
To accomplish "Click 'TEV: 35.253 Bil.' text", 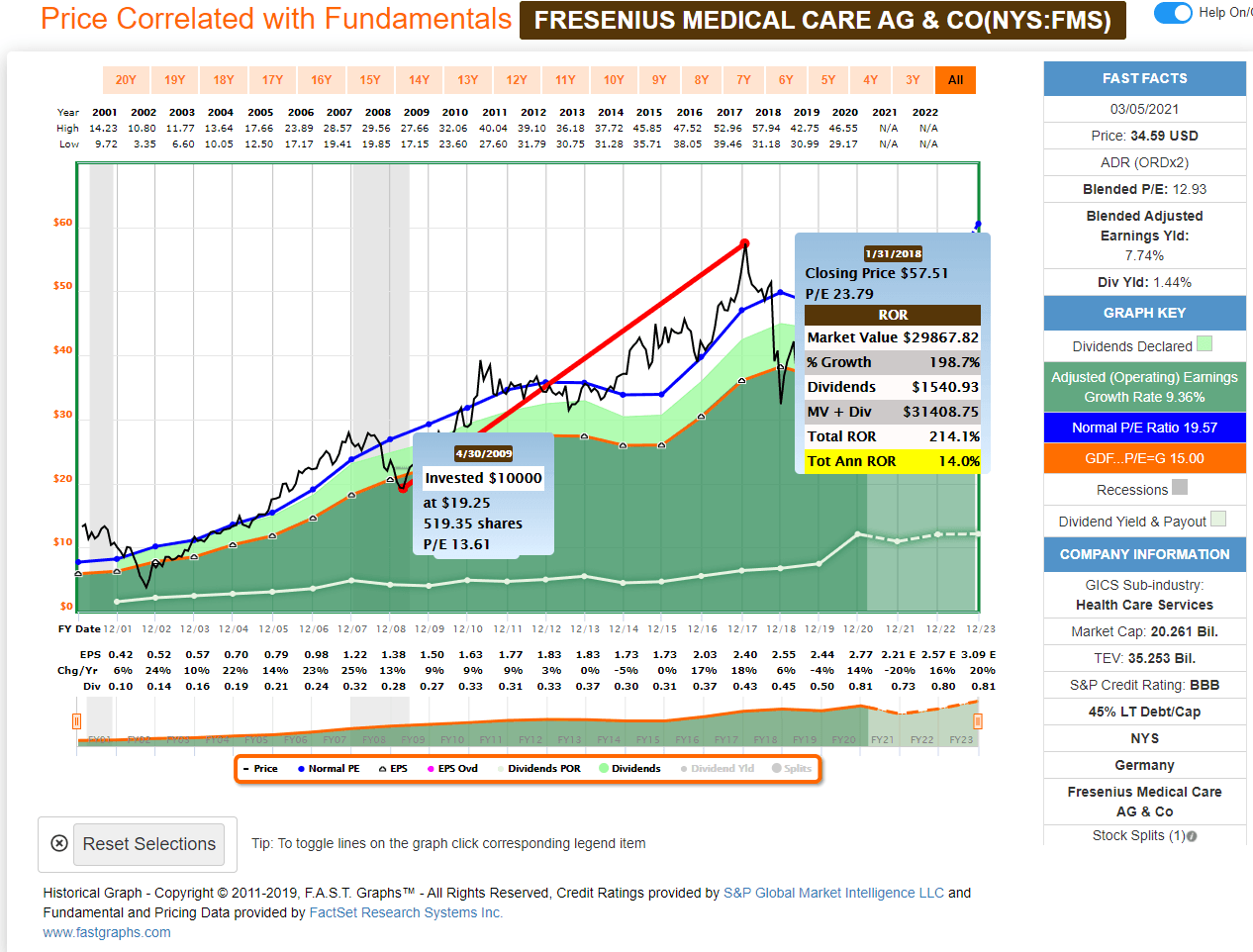I will point(1144,658).
